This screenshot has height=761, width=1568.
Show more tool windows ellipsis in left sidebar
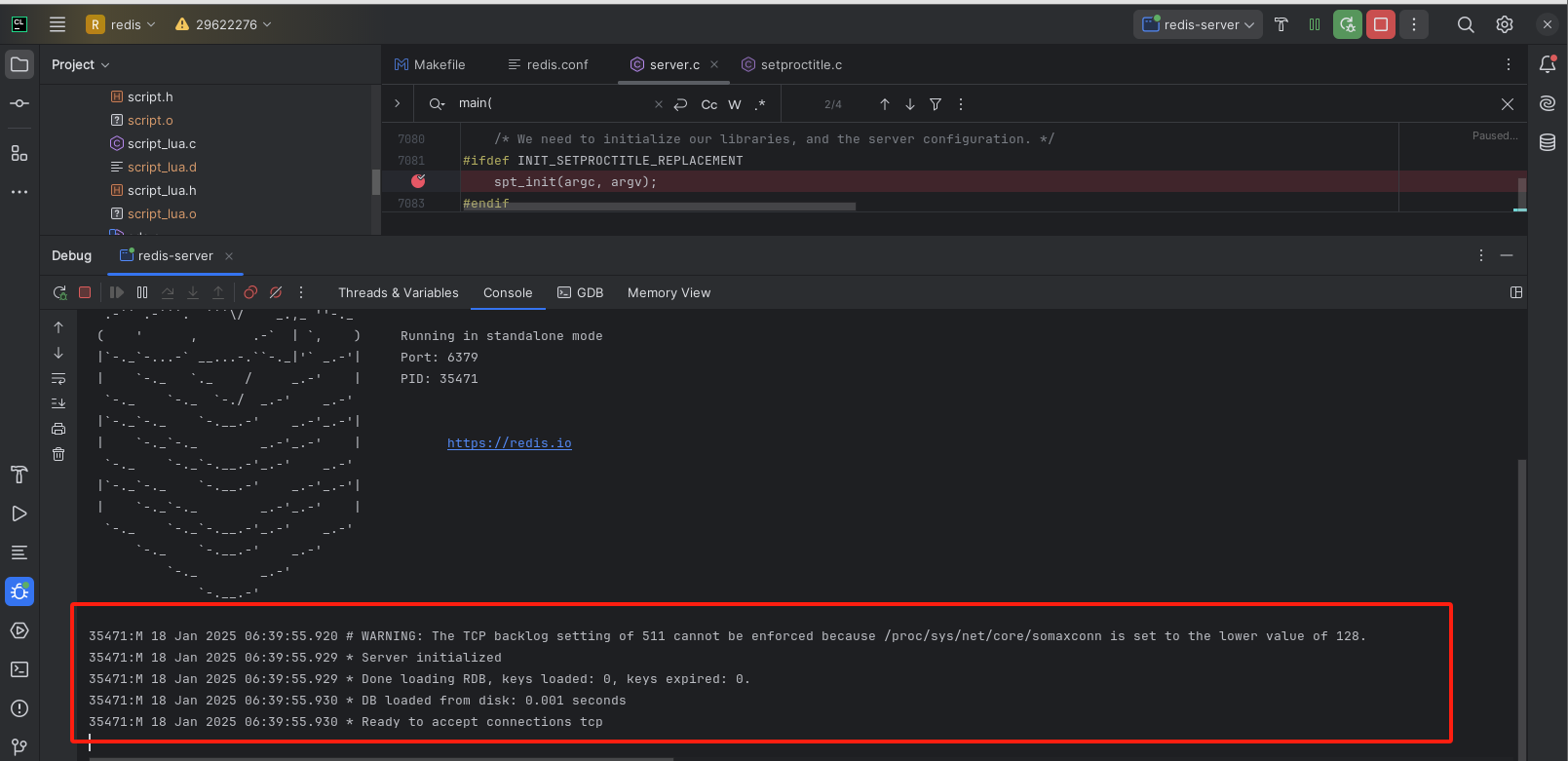[x=19, y=192]
